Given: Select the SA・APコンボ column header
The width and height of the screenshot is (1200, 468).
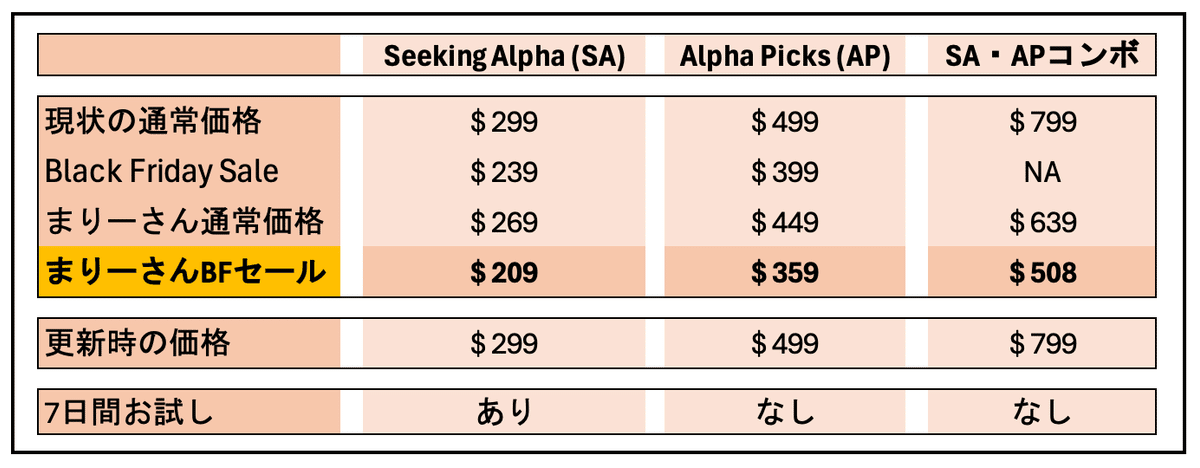Looking at the screenshot, I should click(x=1042, y=56).
